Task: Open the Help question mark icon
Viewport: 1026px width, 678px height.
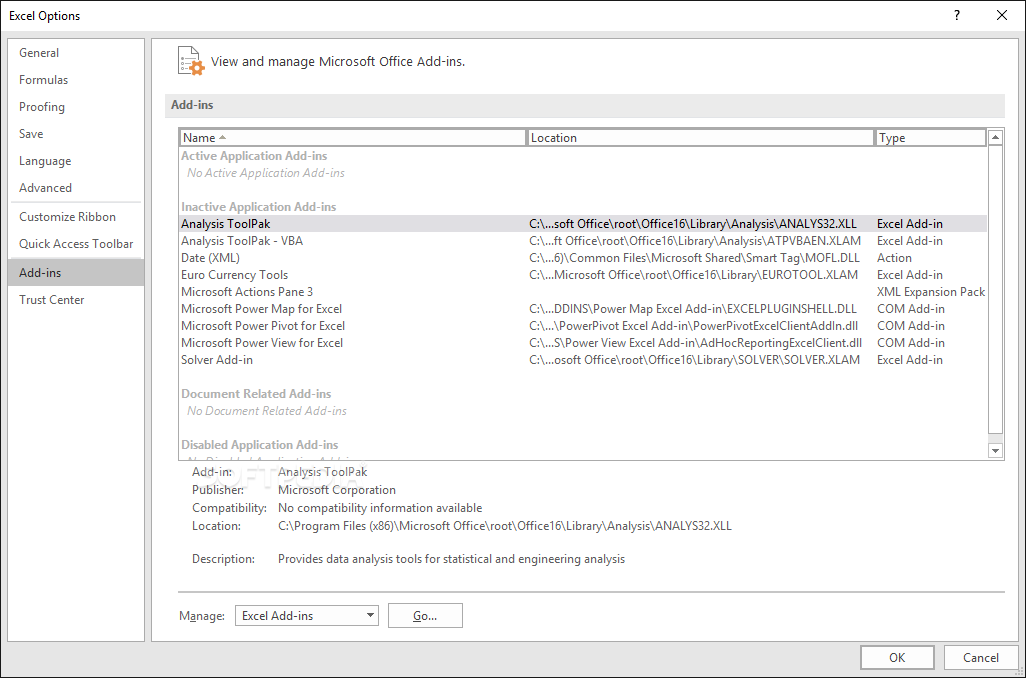Action: pyautogui.click(x=957, y=15)
